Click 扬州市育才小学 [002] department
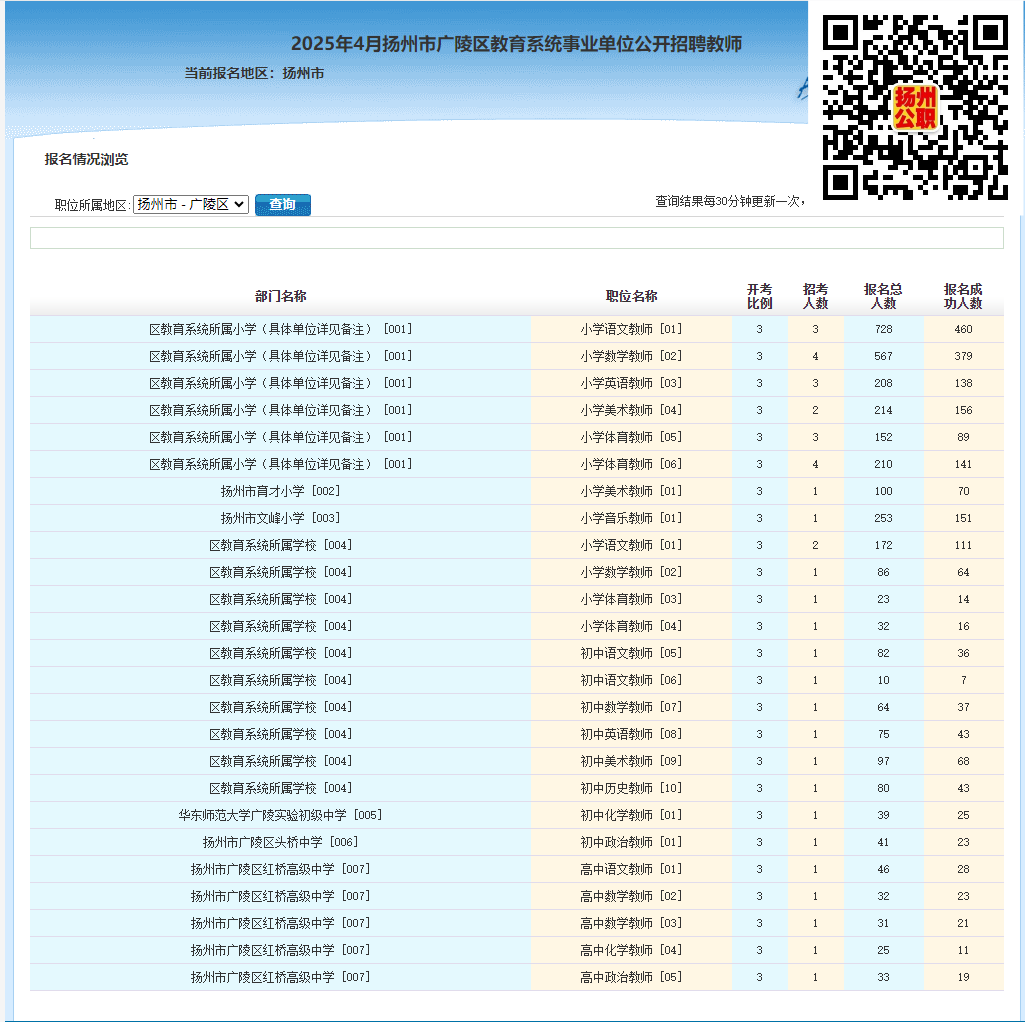 click(x=280, y=491)
